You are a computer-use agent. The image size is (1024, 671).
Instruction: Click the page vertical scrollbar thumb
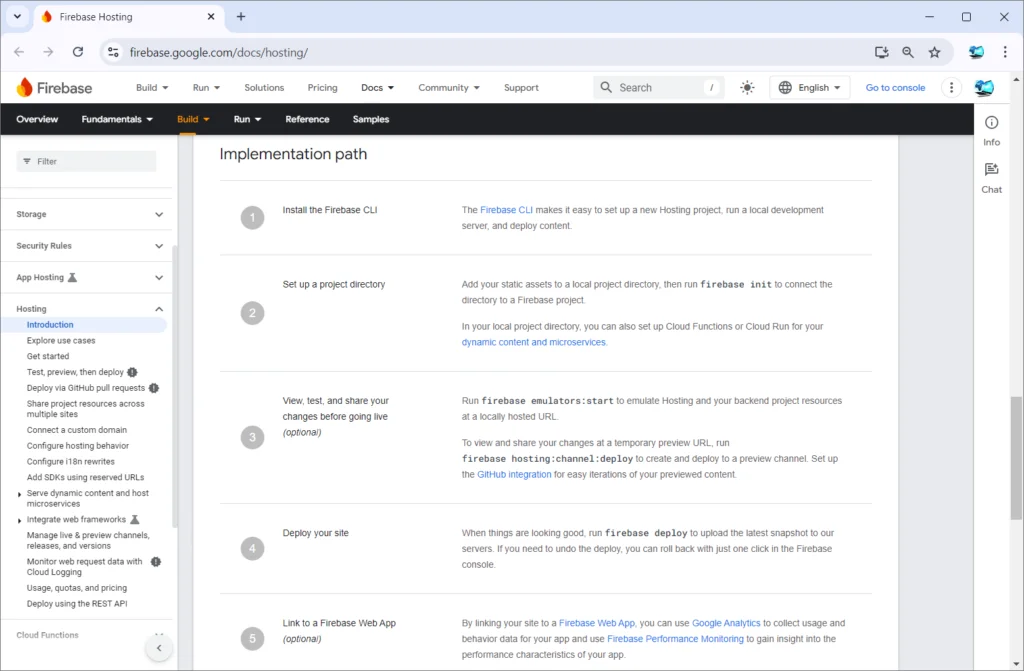point(1016,457)
